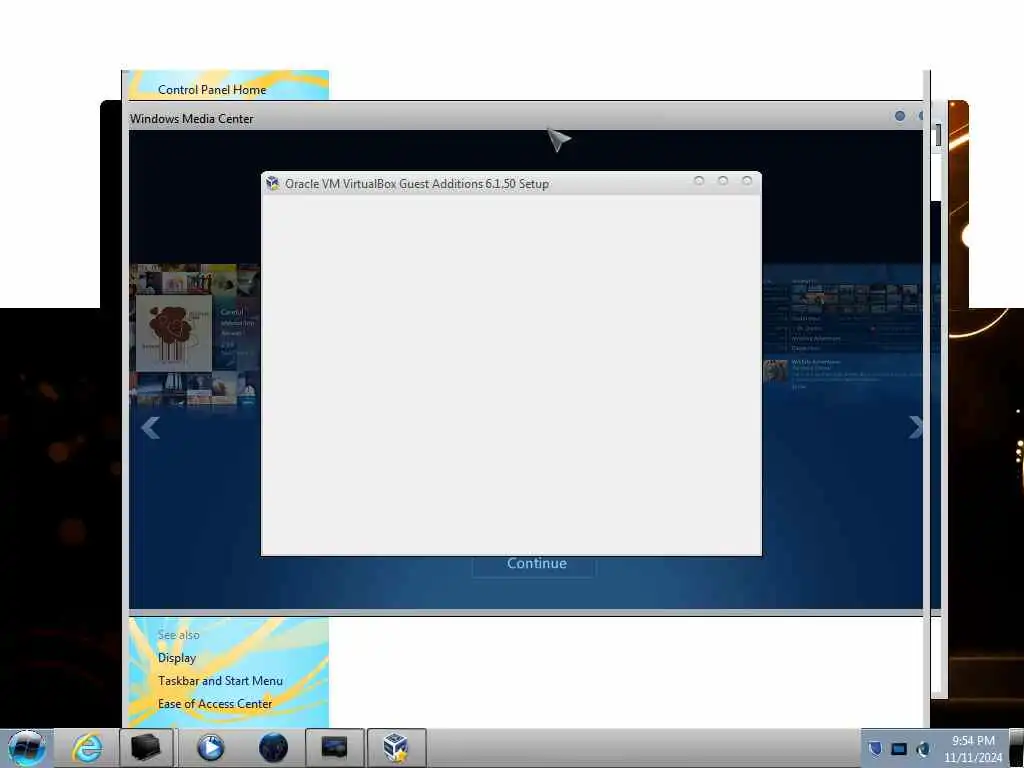Open the Windows Start orb
The width and height of the screenshot is (1024, 768).
[27, 748]
